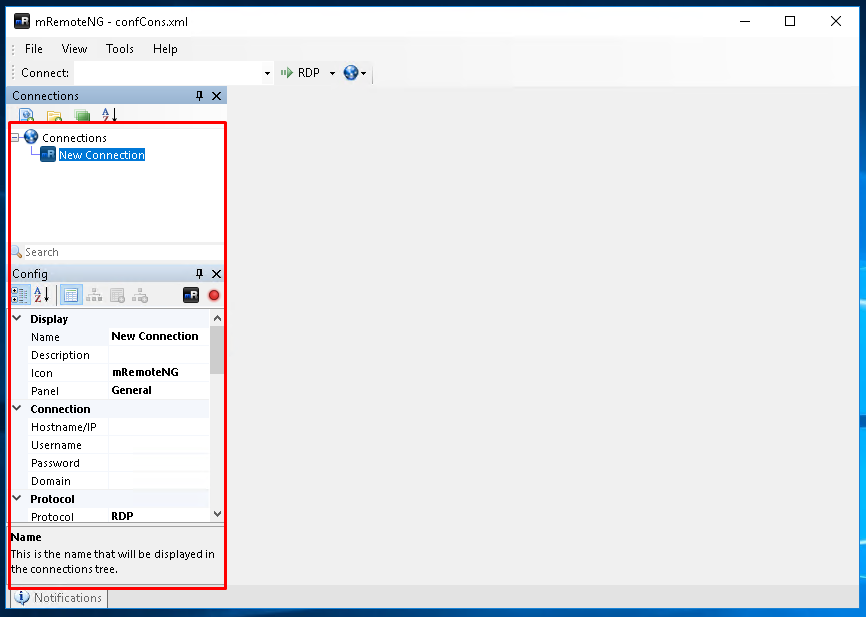Screen dimensions: 866x617
Task: Create a new connection in the Connections toolbar
Action: [26, 114]
